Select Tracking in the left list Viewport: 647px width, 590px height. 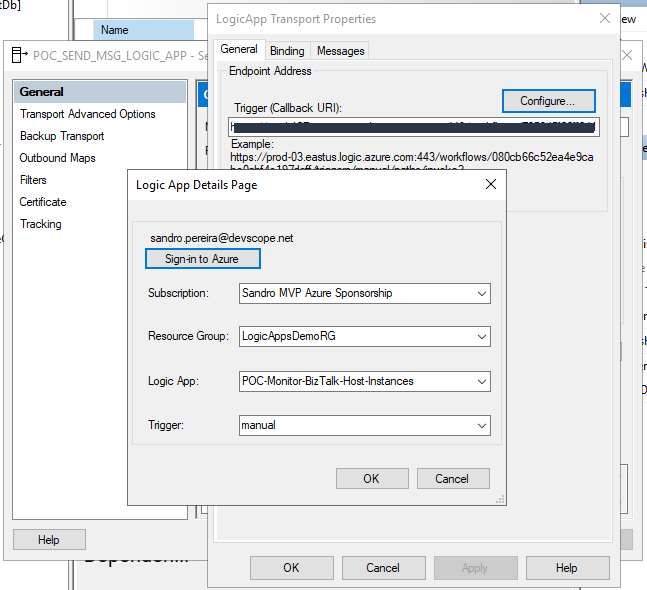point(41,224)
